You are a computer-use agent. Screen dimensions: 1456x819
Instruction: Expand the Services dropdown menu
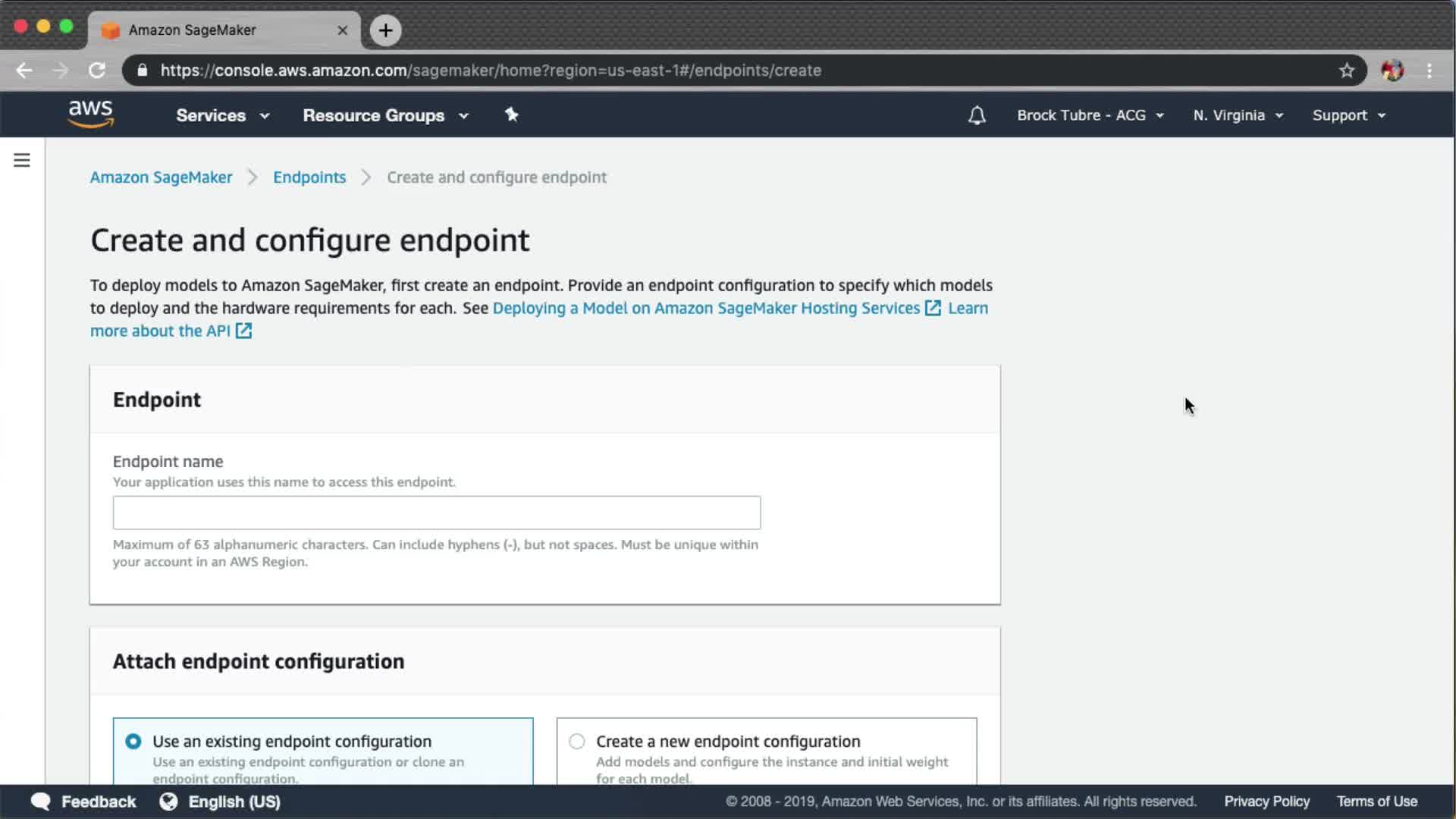[x=222, y=115]
